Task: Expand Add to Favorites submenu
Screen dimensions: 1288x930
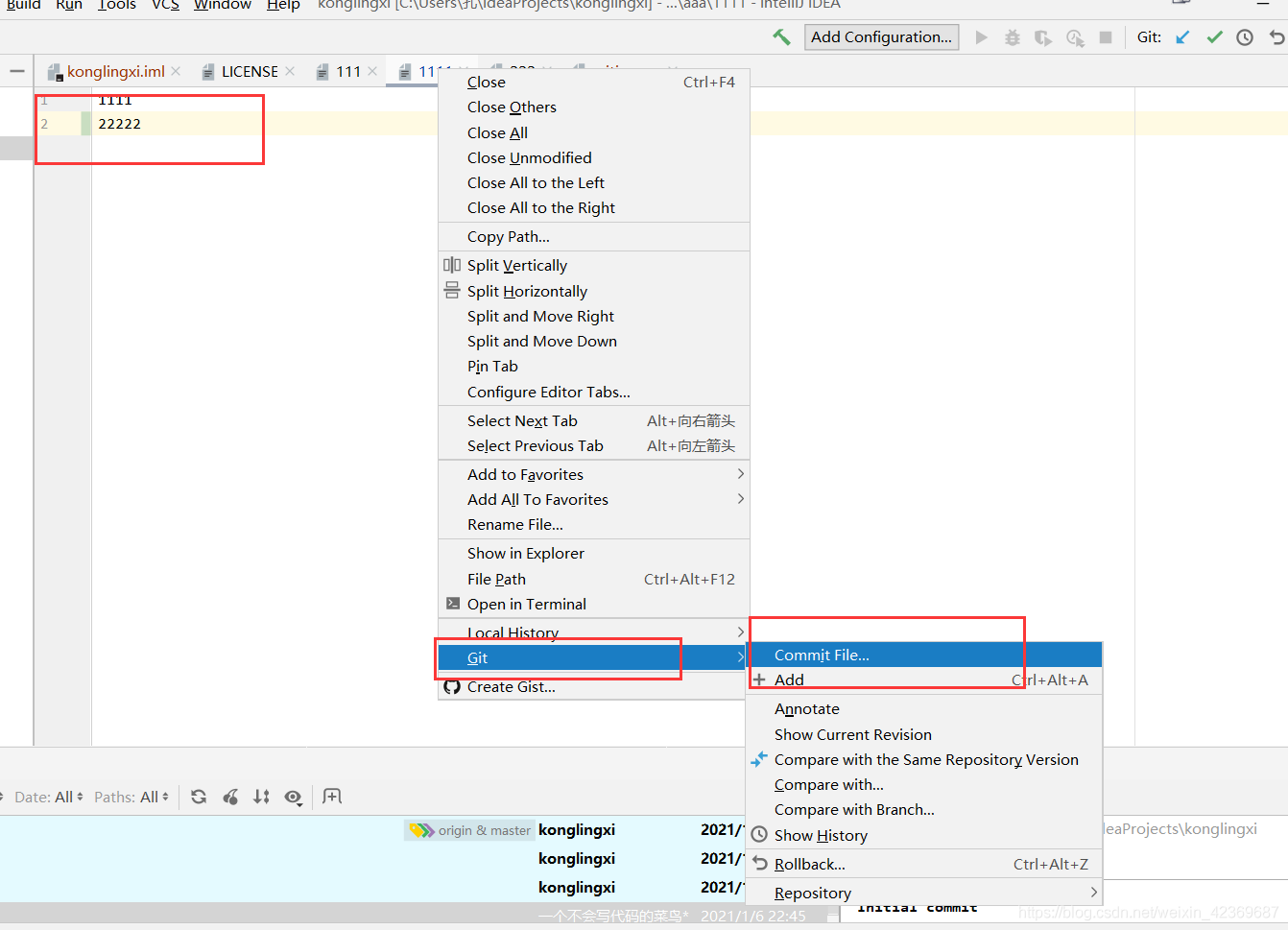Action: [x=593, y=474]
